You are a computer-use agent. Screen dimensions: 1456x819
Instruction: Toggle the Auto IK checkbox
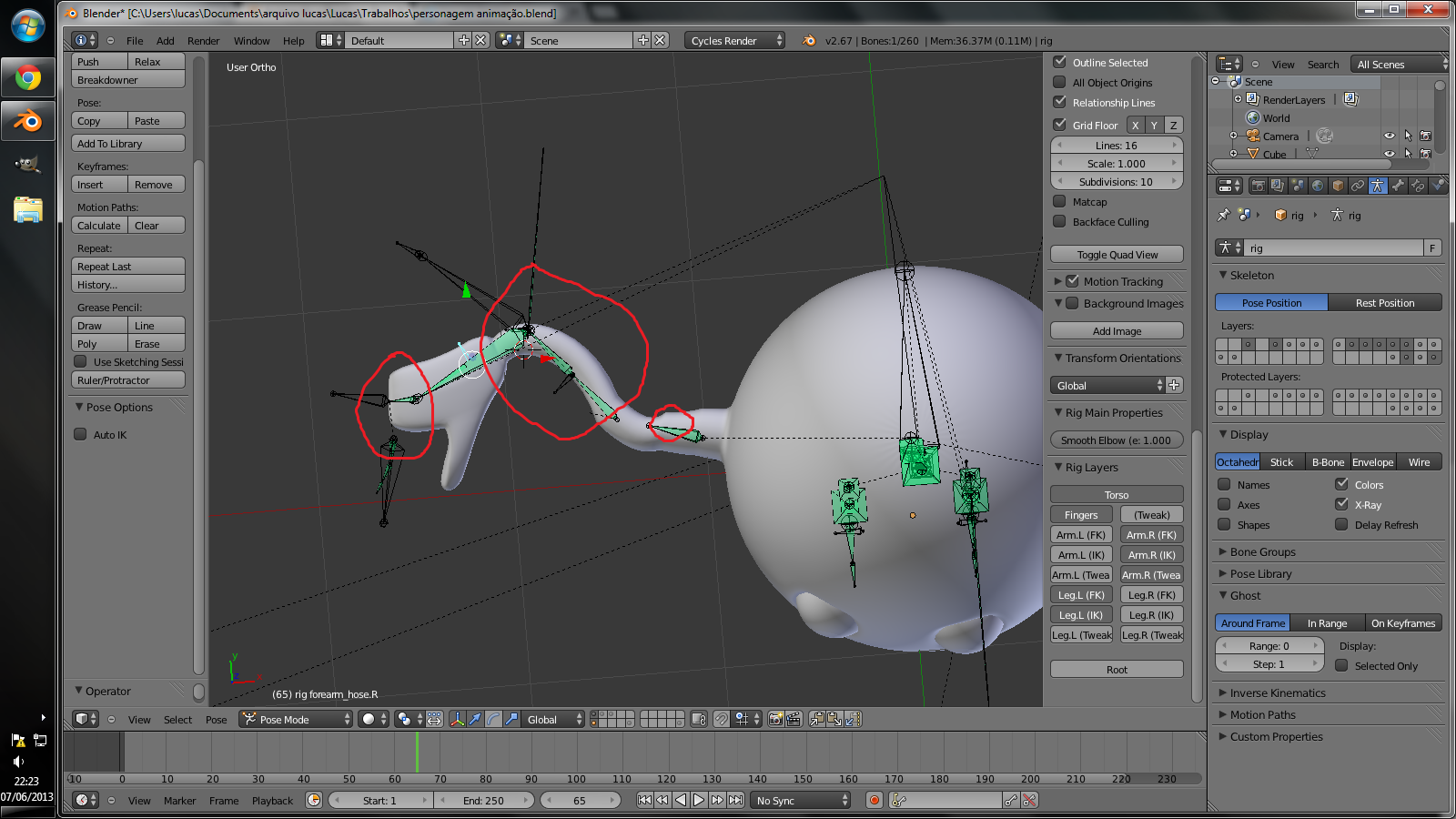(x=80, y=434)
